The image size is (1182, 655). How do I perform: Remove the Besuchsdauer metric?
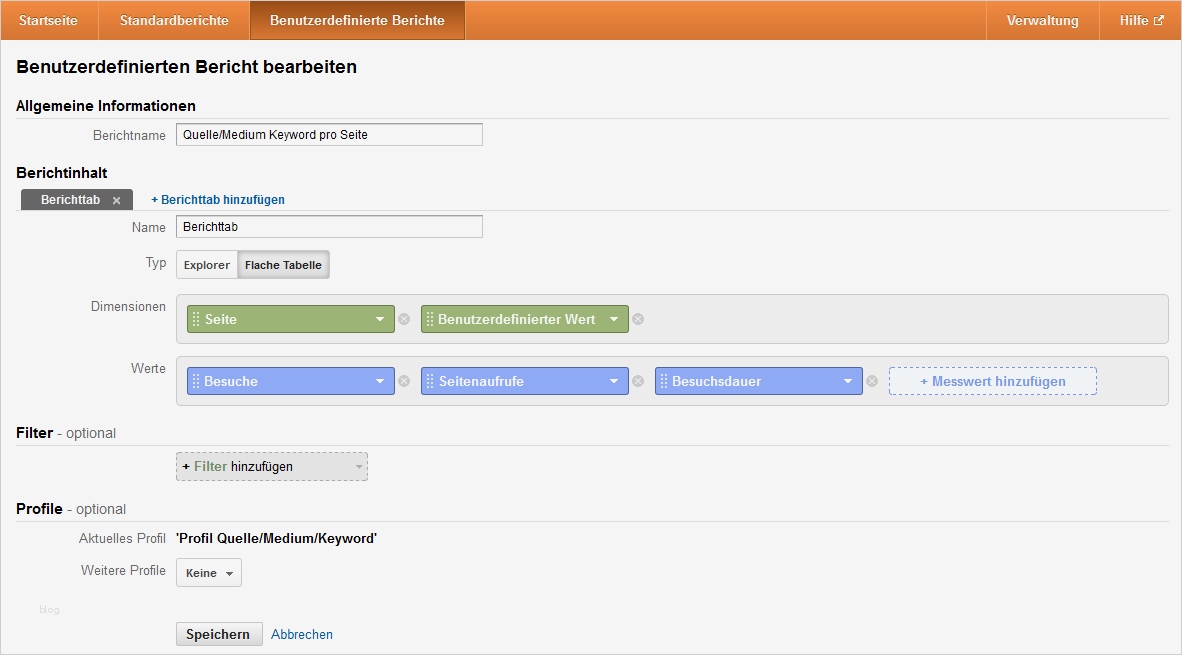[871, 381]
